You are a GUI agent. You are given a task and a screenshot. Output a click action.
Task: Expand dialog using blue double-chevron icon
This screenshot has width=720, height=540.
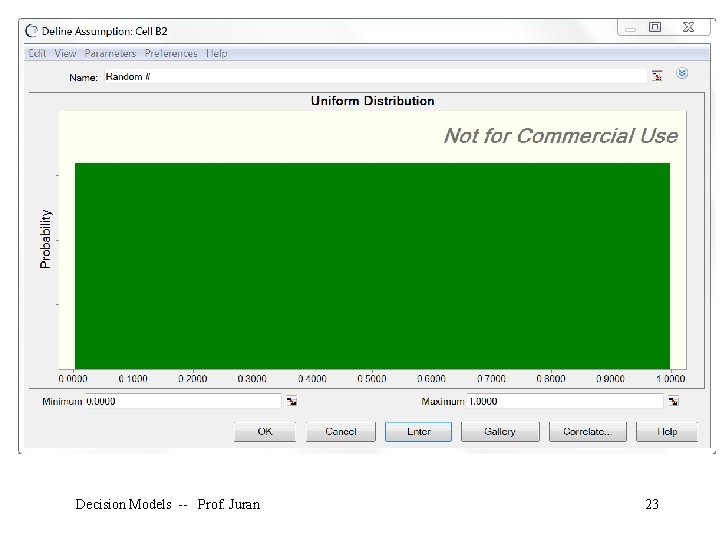tap(682, 73)
